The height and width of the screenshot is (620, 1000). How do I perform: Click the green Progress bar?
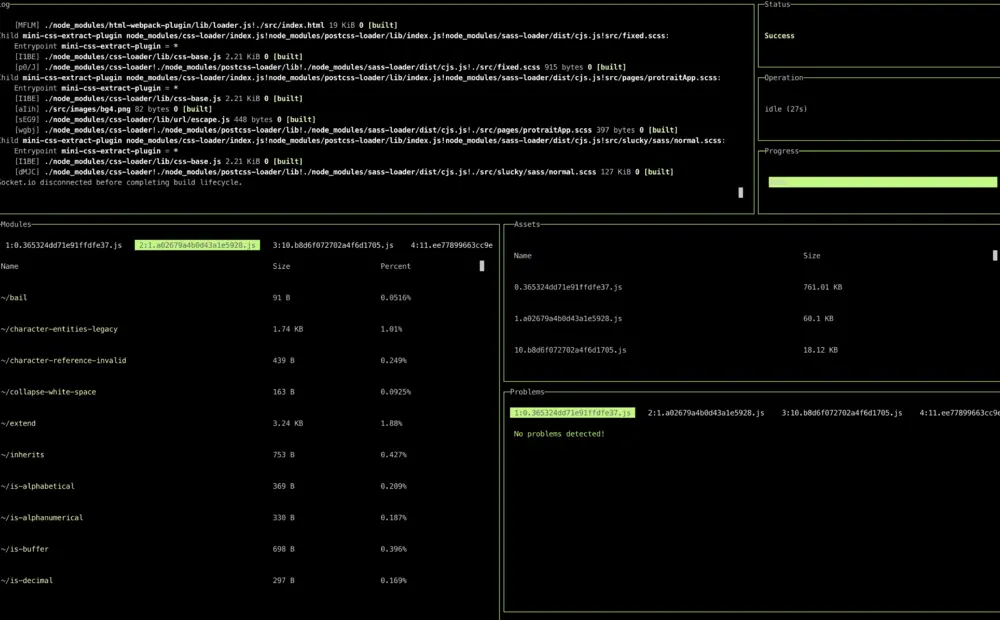pyautogui.click(x=882, y=182)
